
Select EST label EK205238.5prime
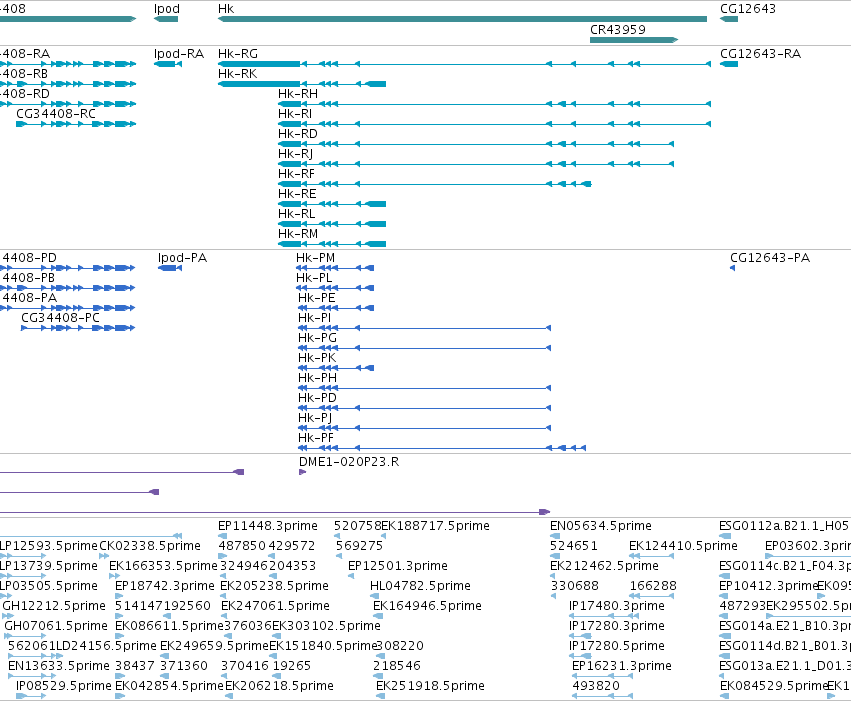(x=274, y=586)
